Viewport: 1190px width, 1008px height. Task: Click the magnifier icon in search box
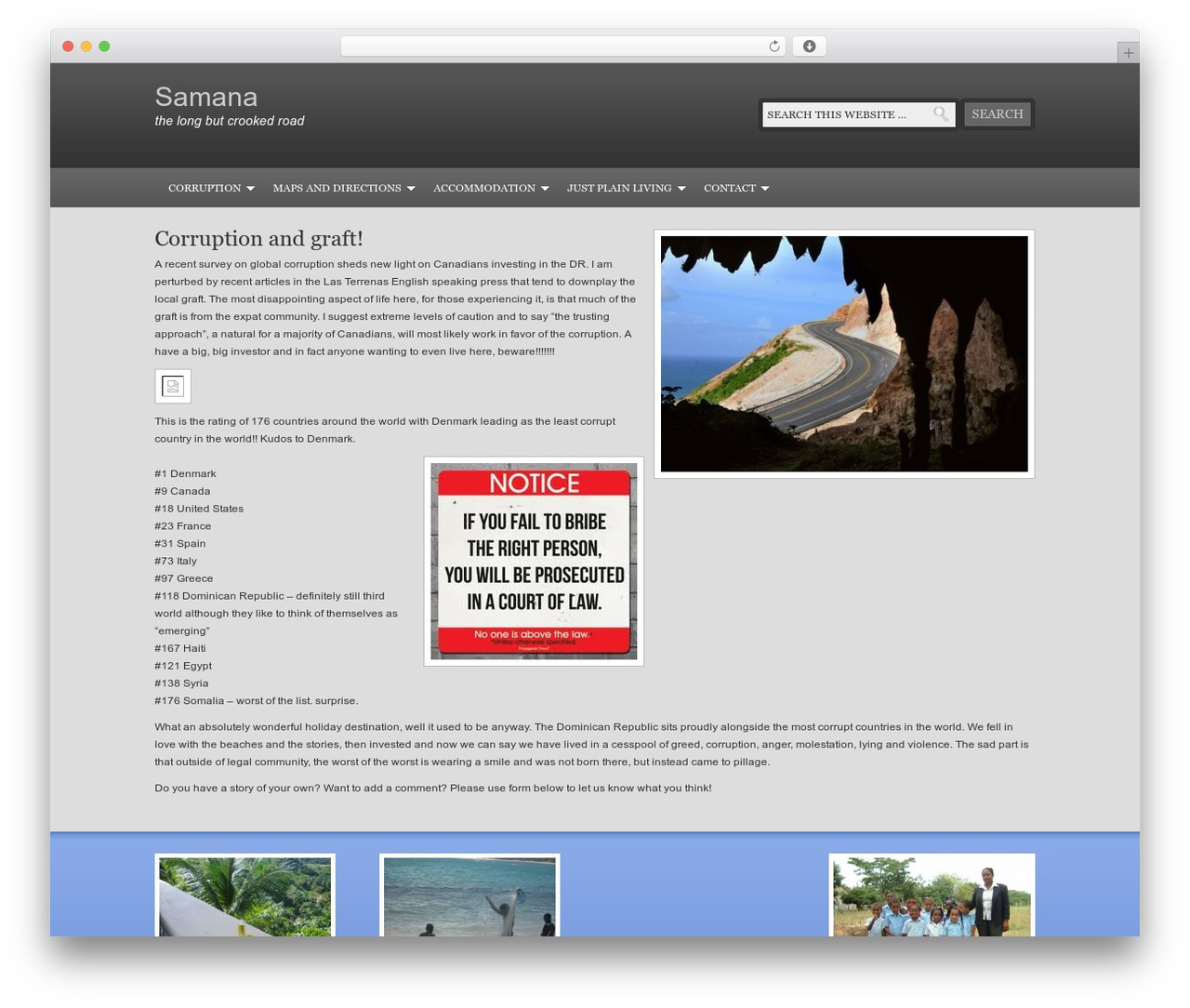tap(941, 114)
